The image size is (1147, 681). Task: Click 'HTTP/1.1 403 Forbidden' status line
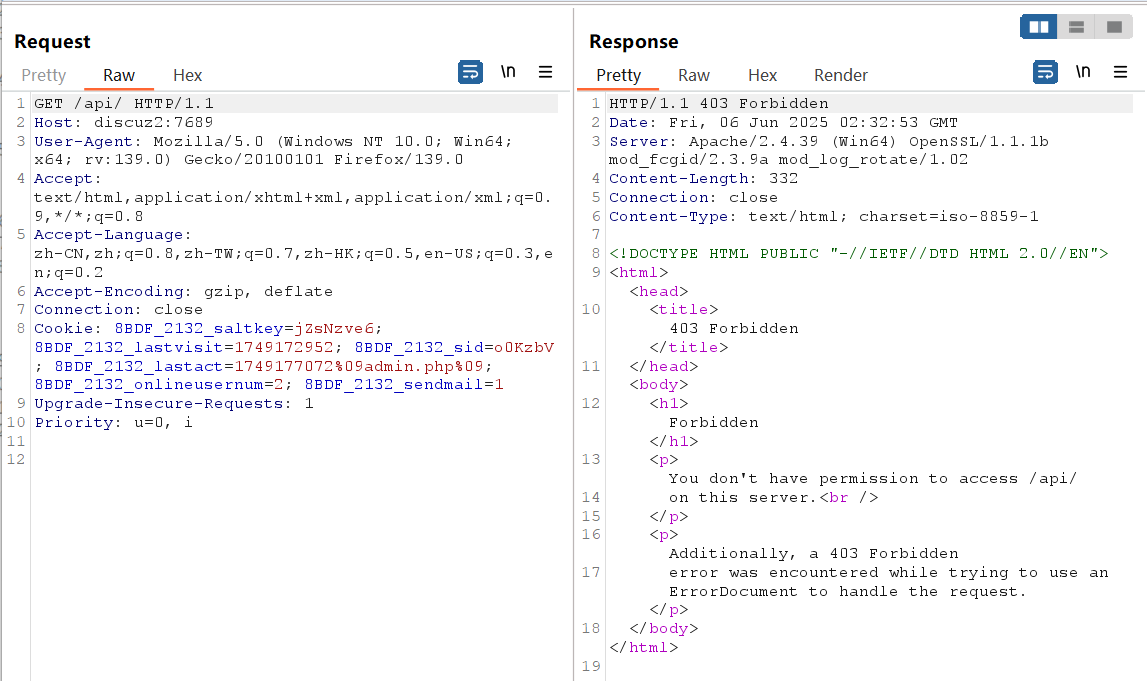(719, 103)
